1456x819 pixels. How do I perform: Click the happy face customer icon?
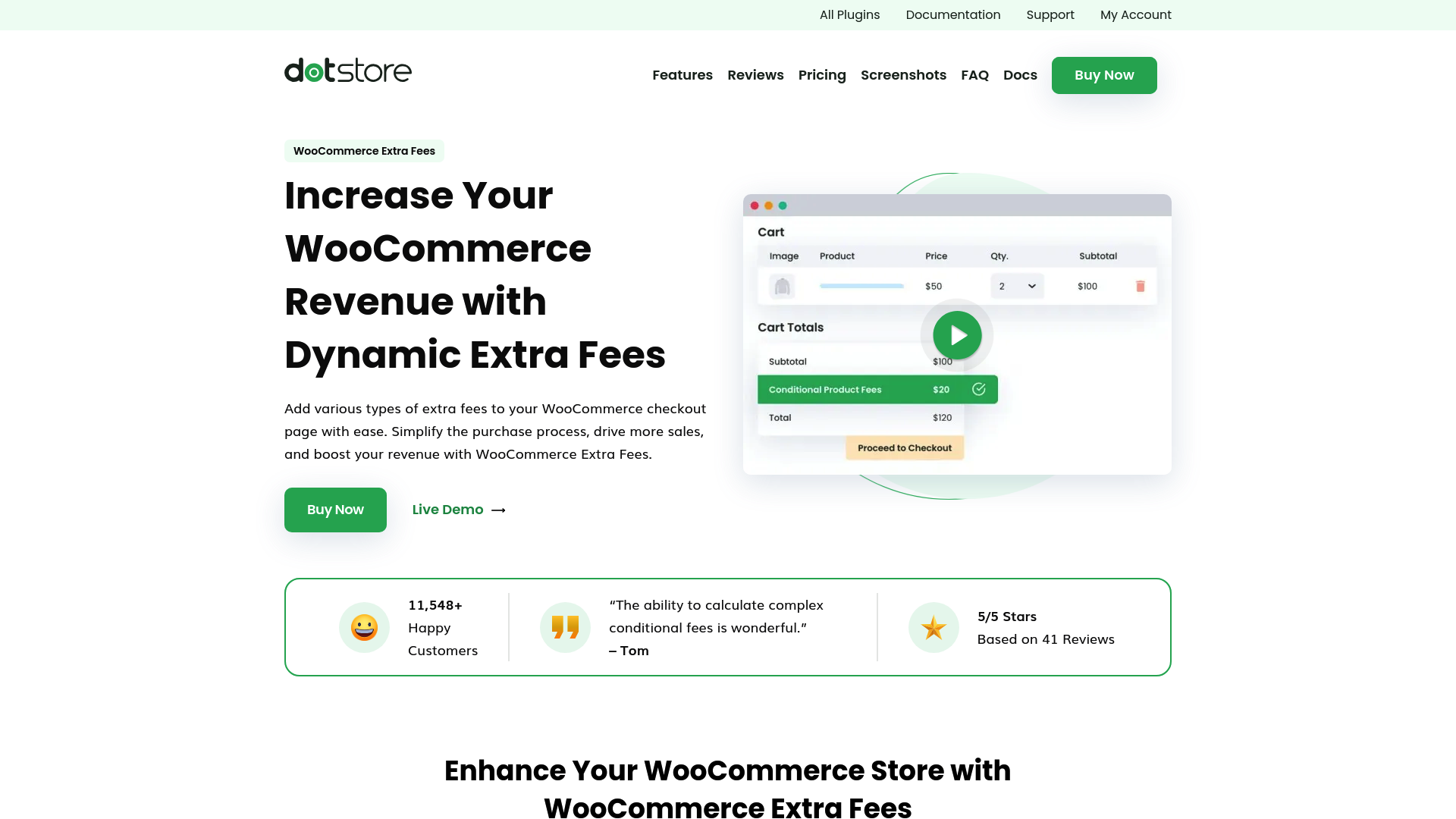364,627
